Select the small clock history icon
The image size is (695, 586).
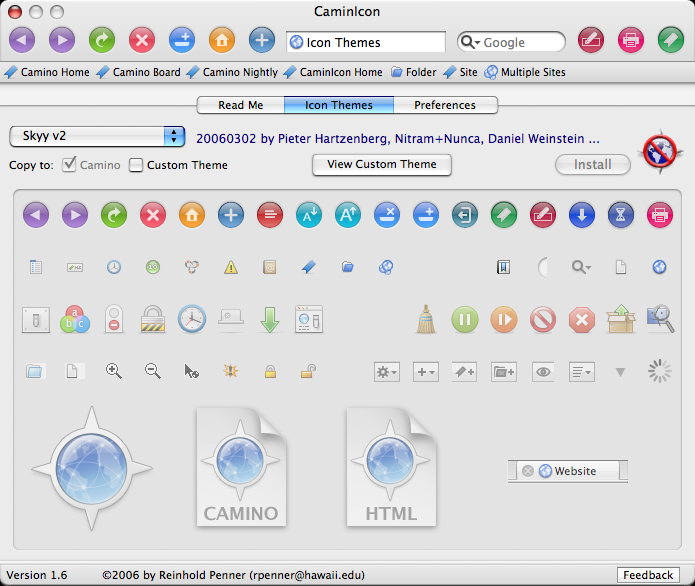click(x=114, y=267)
